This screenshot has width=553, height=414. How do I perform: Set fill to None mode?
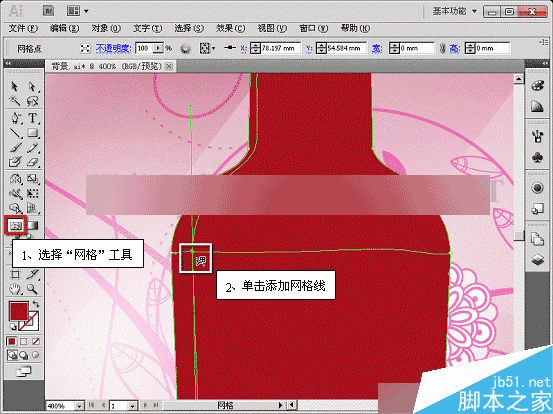point(36,341)
